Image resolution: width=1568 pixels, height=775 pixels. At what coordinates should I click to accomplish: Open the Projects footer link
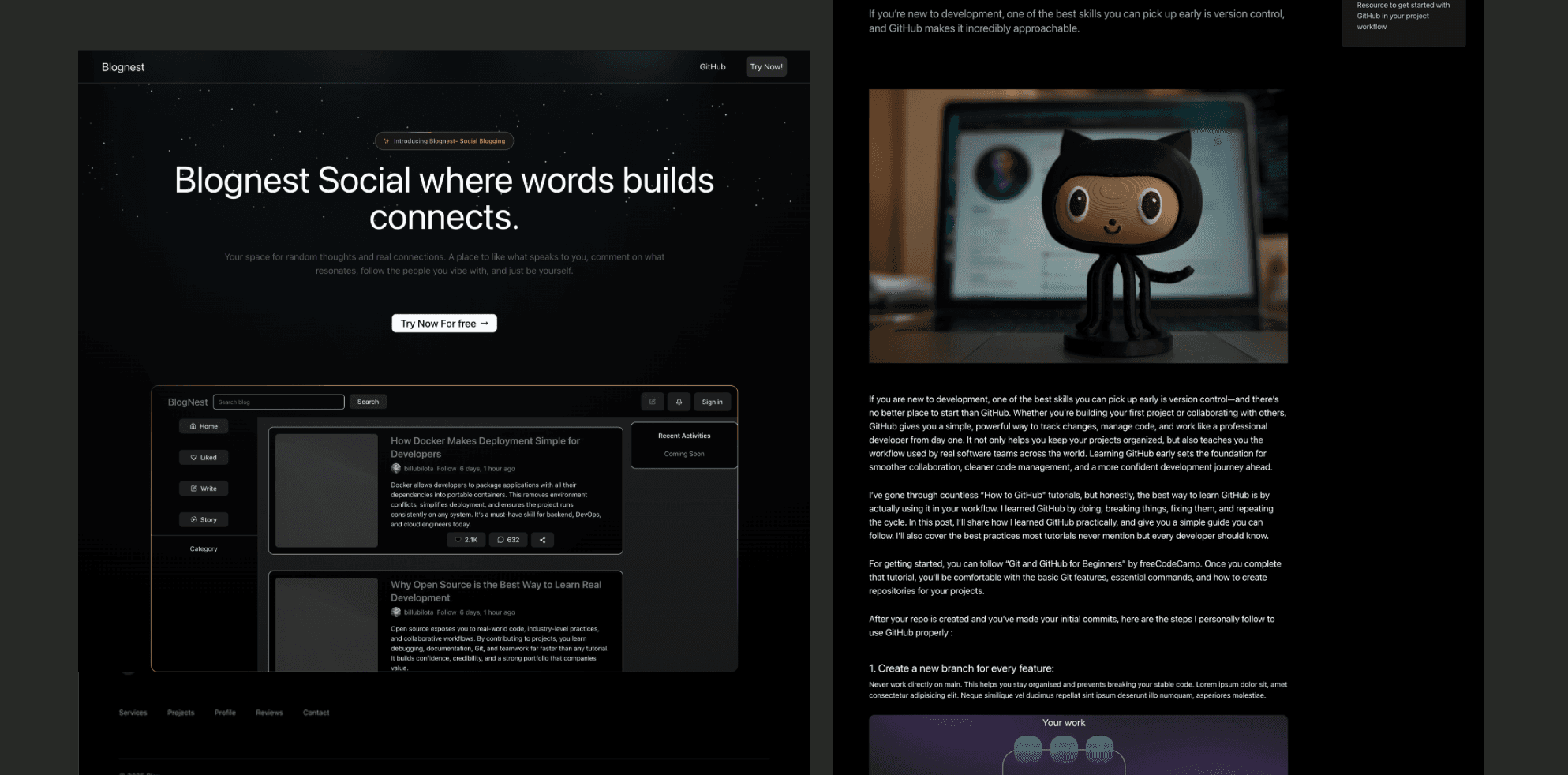click(181, 713)
